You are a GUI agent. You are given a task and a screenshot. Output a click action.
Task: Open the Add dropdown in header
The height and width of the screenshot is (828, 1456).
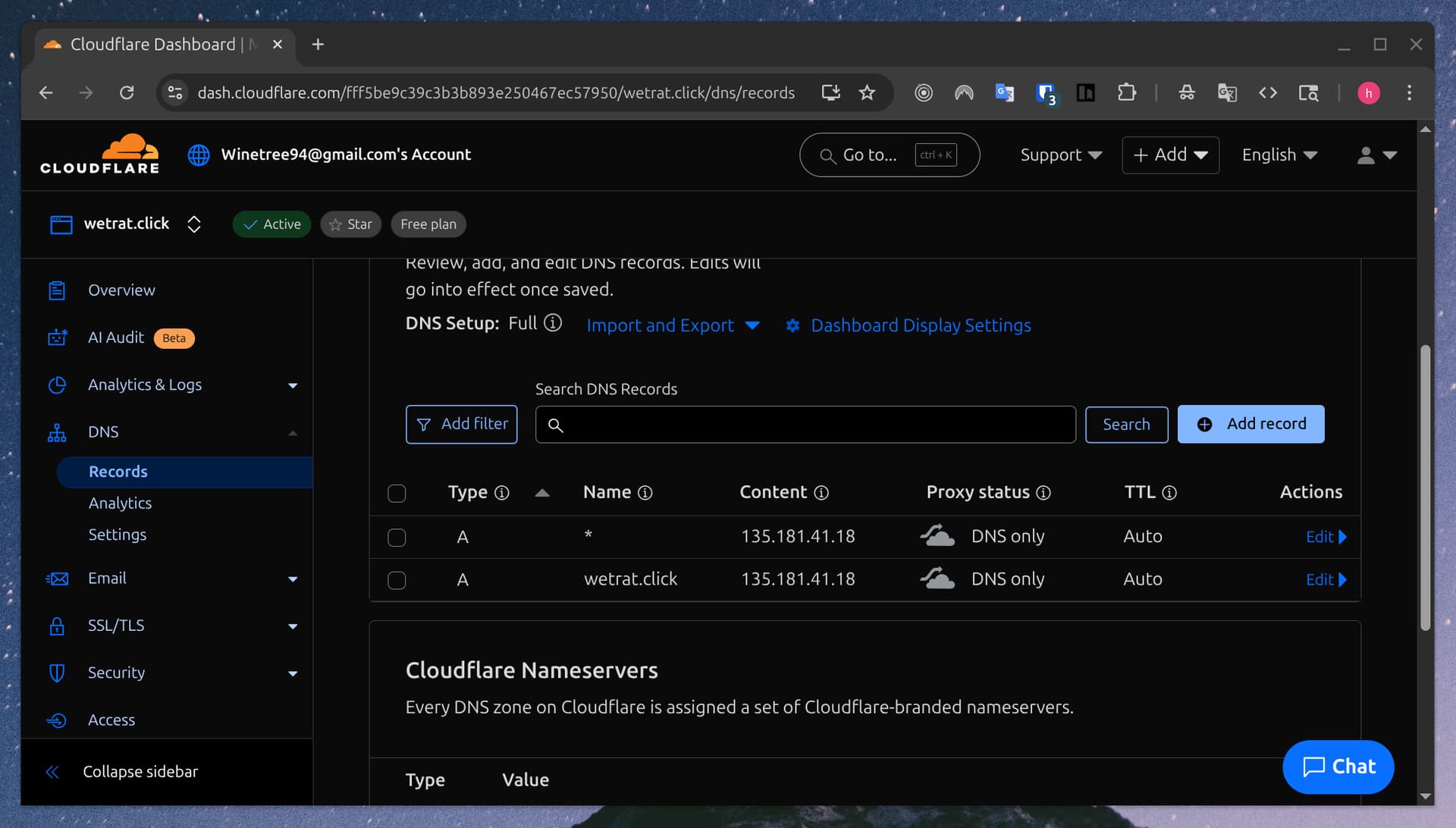tap(1171, 155)
